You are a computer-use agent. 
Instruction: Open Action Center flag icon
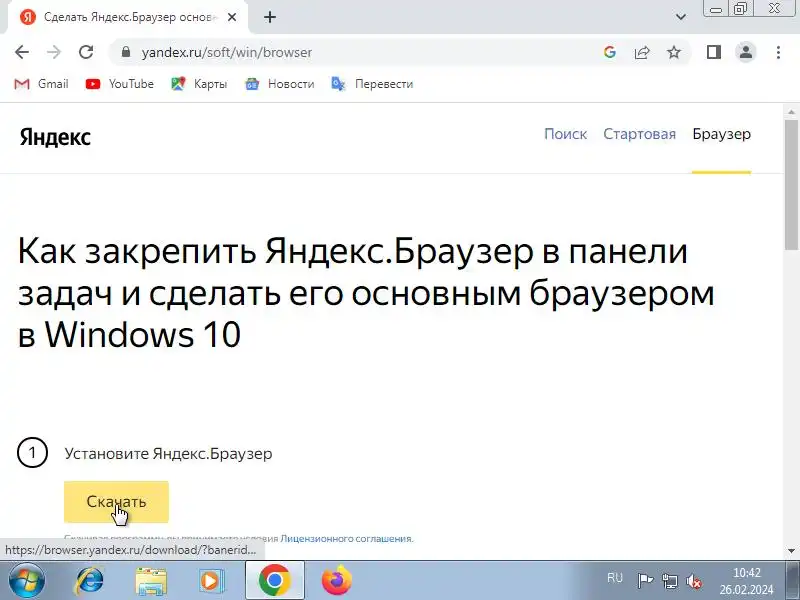pyautogui.click(x=645, y=581)
